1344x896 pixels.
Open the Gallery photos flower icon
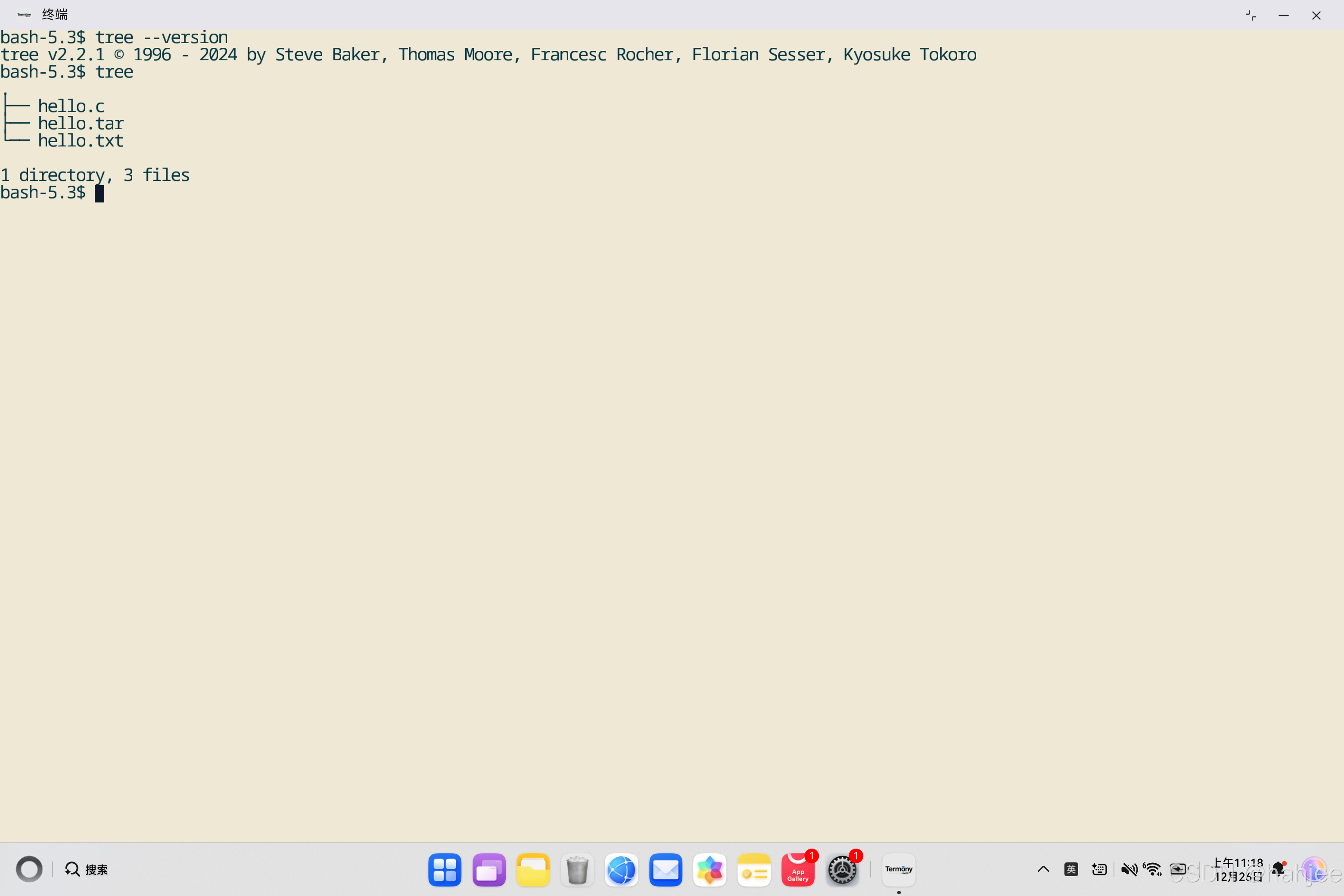pos(709,869)
